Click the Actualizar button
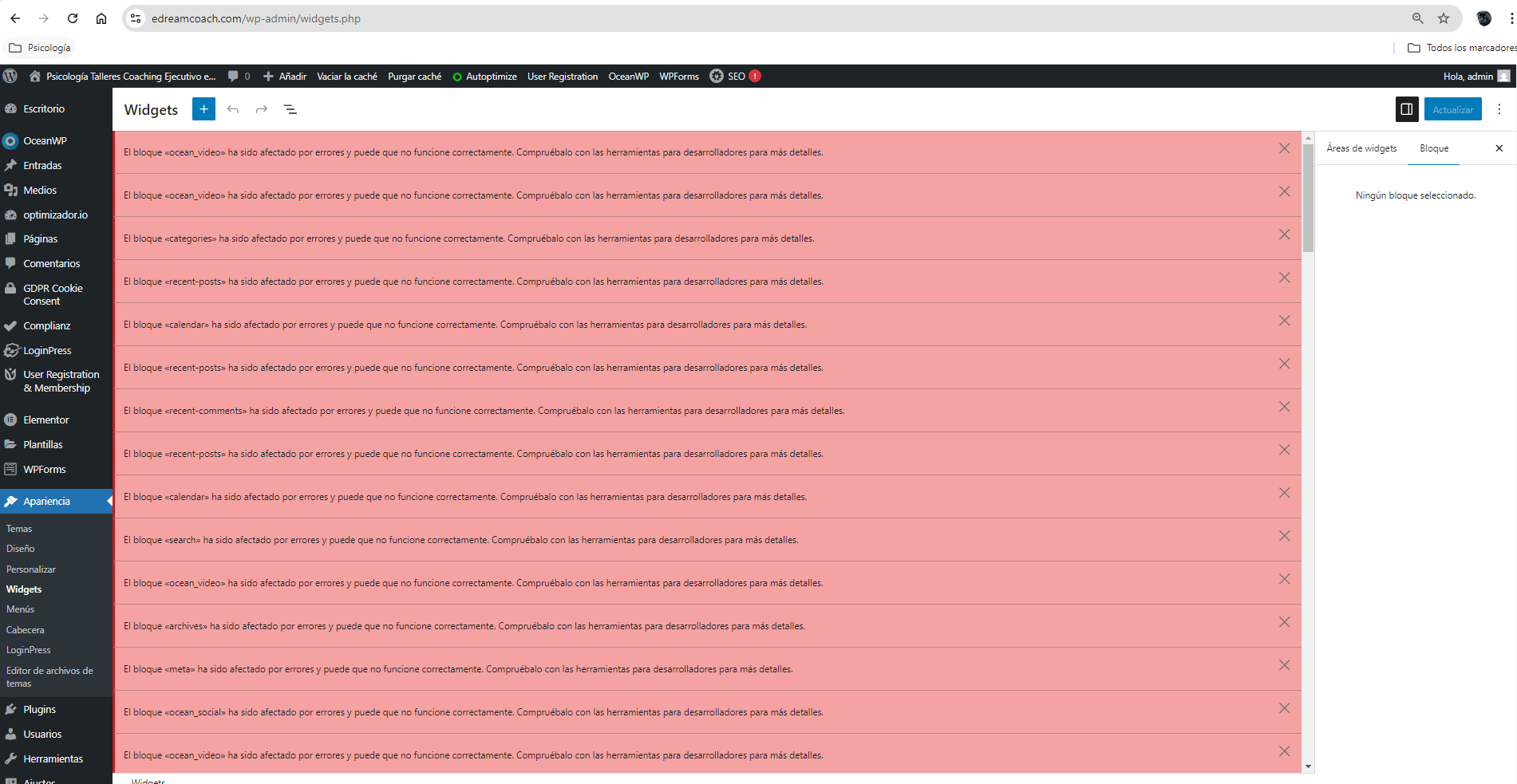Image resolution: width=1517 pixels, height=784 pixels. click(x=1452, y=109)
